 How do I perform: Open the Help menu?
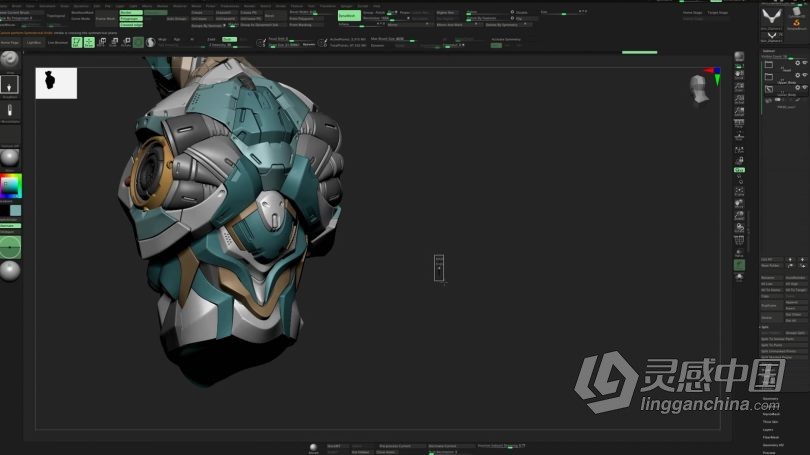pyautogui.click(x=377, y=6)
